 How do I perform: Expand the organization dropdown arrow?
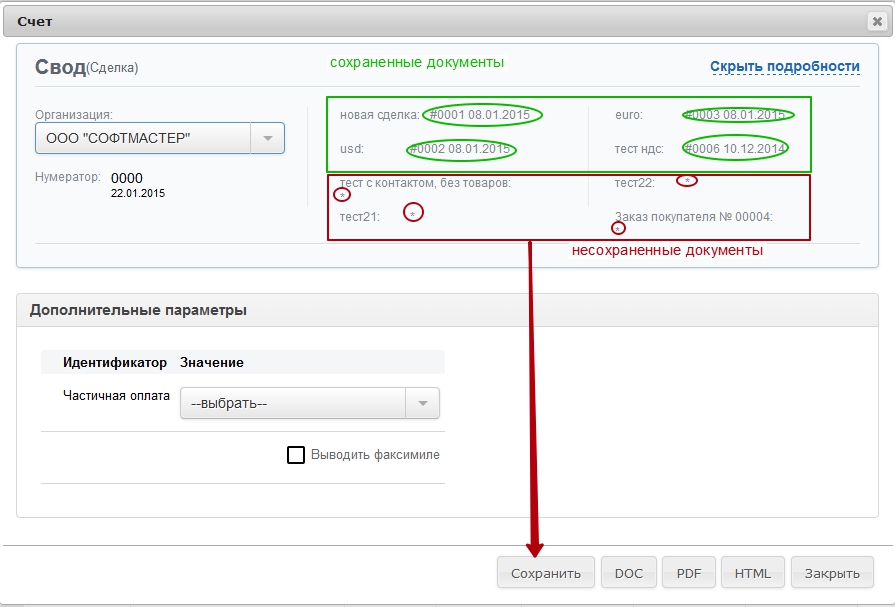point(267,138)
